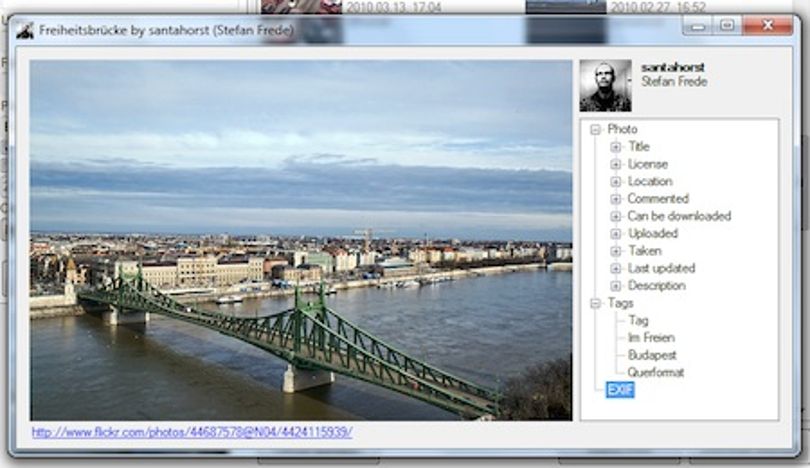Select the Querformat tag entry
Image resolution: width=810 pixels, height=468 pixels.
[656, 372]
